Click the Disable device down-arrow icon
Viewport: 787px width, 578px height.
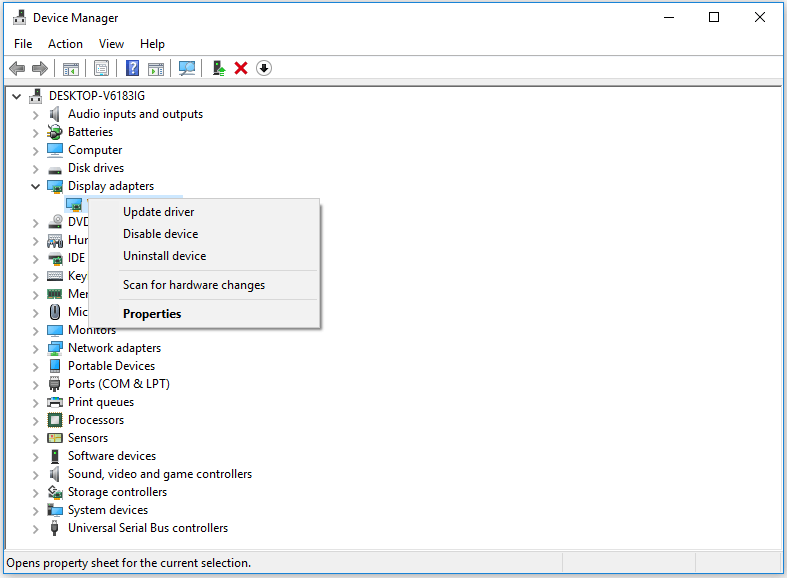[264, 68]
